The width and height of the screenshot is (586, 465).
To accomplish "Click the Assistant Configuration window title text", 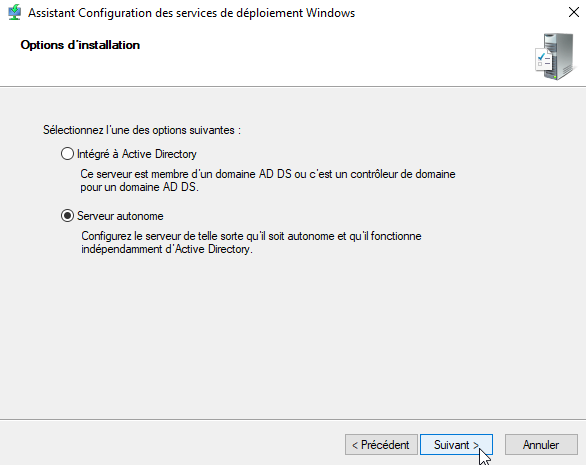I will point(191,13).
